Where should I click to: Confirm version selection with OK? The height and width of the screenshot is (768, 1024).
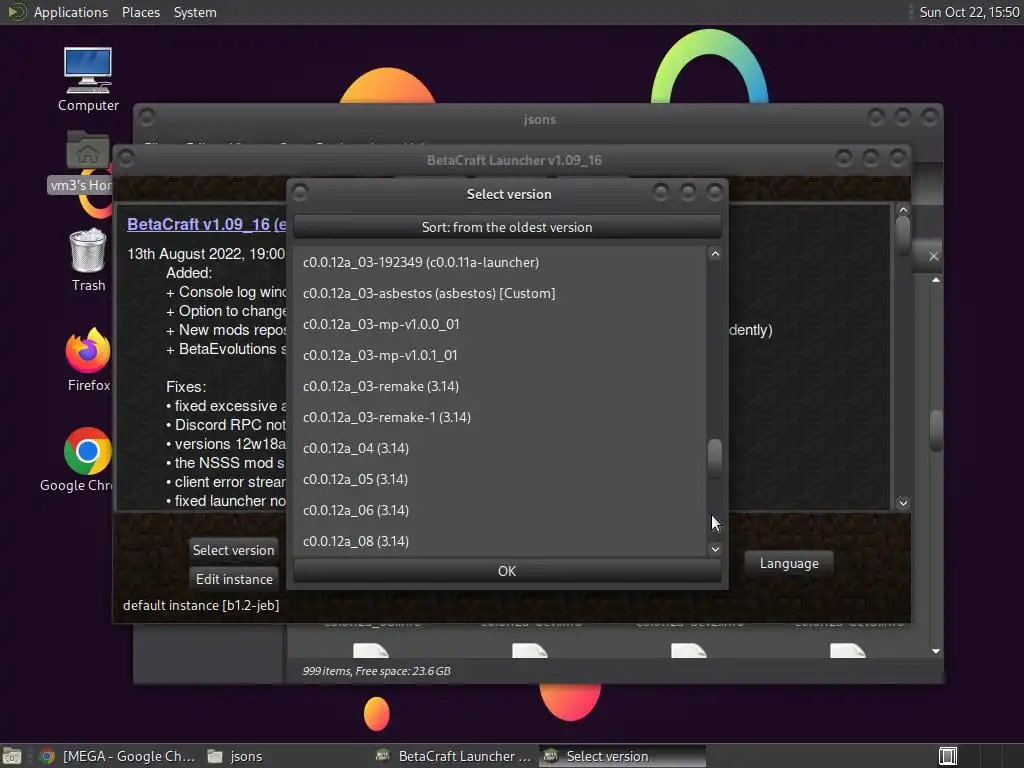pos(507,571)
